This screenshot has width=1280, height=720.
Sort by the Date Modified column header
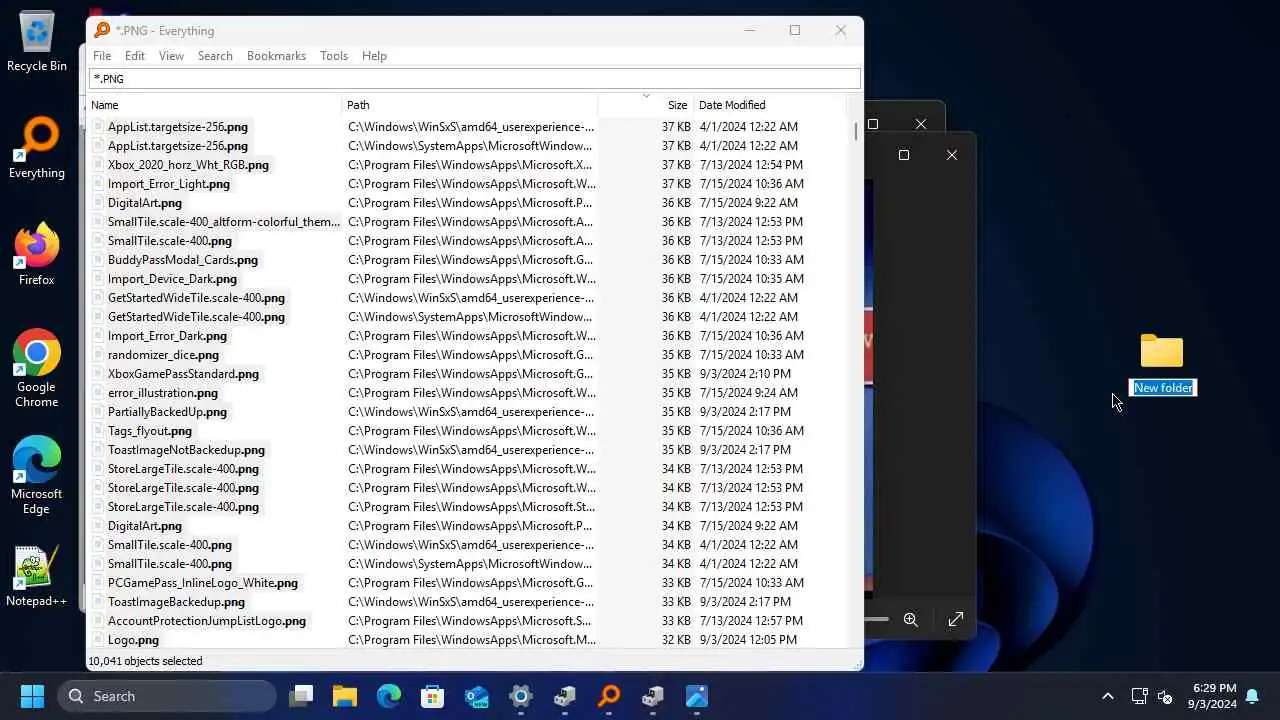770,105
